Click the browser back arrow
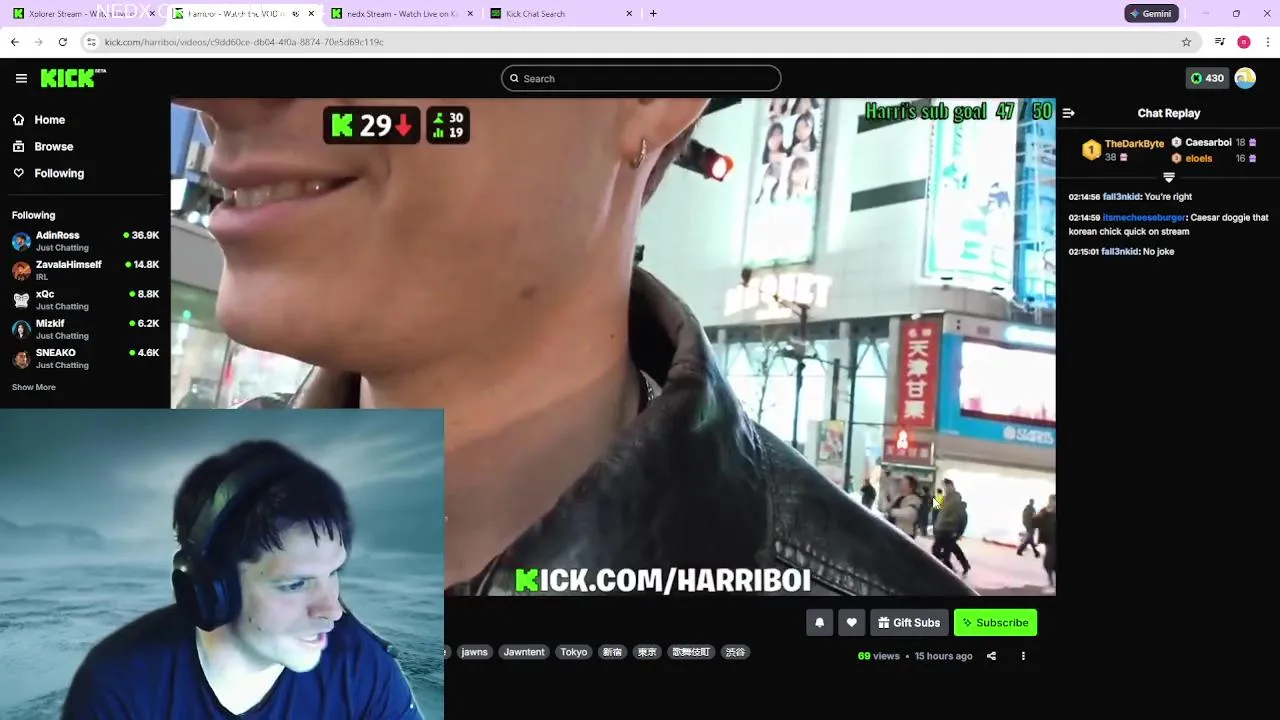 (14, 42)
